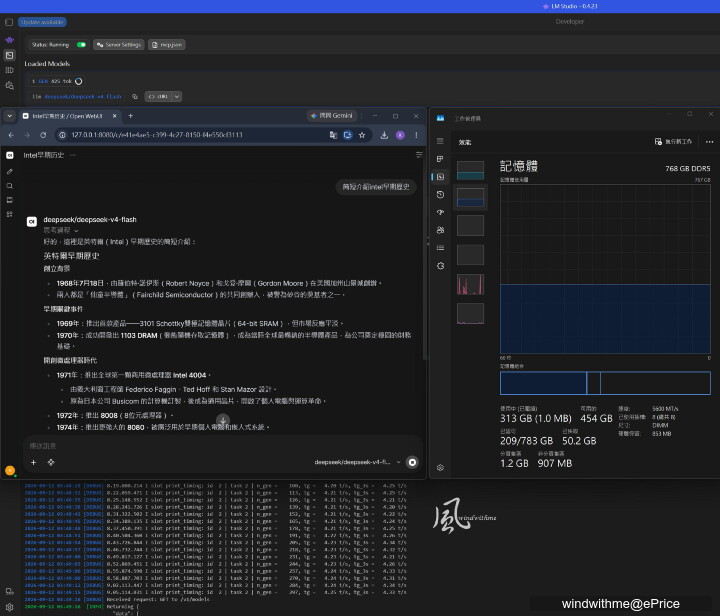Select the CPU performance thumbnail
This screenshot has width=720, height=616.
click(470, 170)
